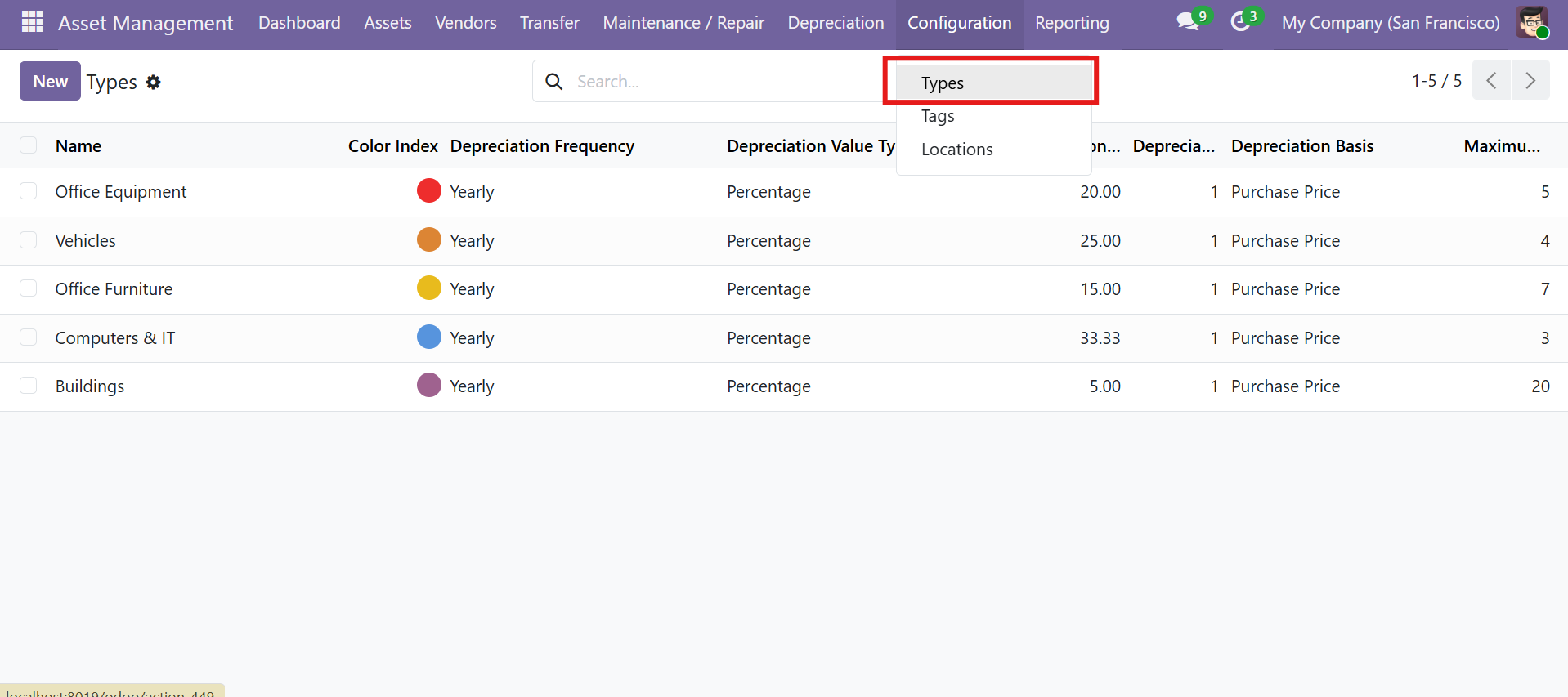Screen dimensions: 1568x697
Task: Open the Dashboard menu
Action: click(299, 23)
